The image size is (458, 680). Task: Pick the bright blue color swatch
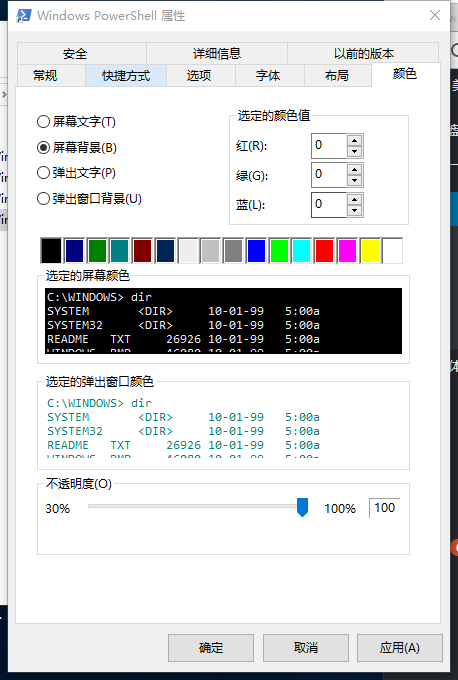pos(256,251)
